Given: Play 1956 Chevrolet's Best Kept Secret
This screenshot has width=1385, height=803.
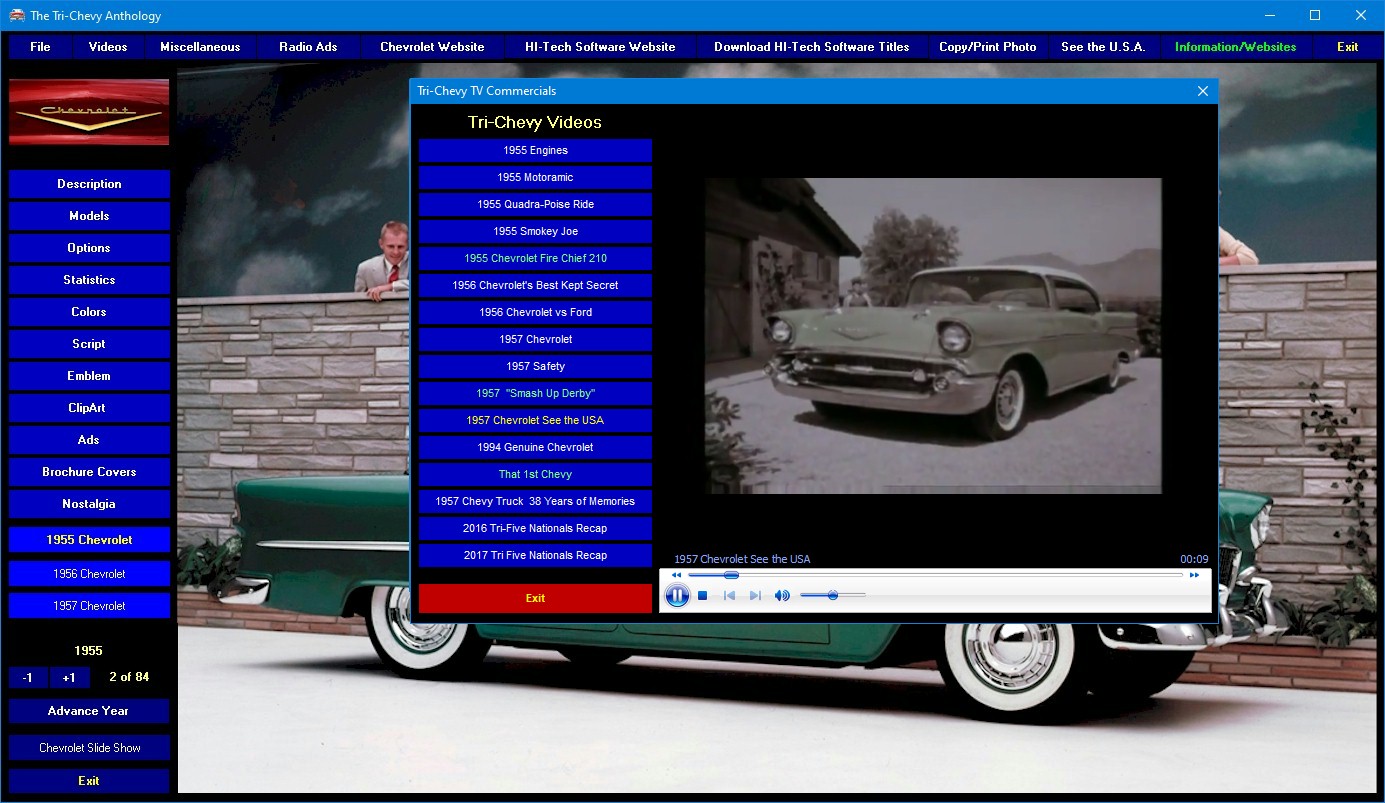Looking at the screenshot, I should tap(535, 285).
